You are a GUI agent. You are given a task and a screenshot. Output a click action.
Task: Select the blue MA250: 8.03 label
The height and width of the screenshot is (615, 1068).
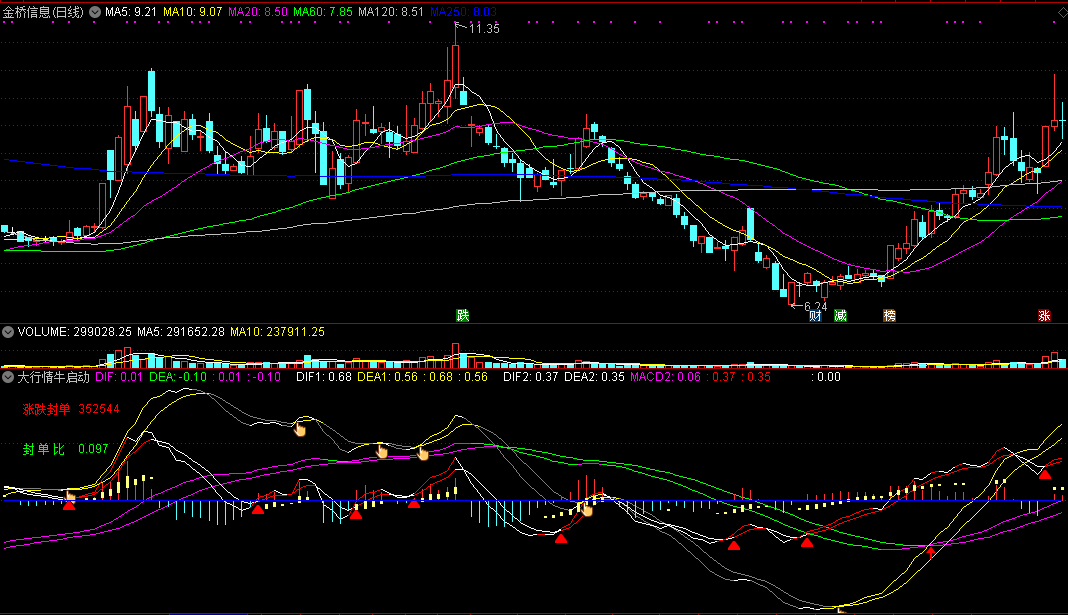pos(463,12)
